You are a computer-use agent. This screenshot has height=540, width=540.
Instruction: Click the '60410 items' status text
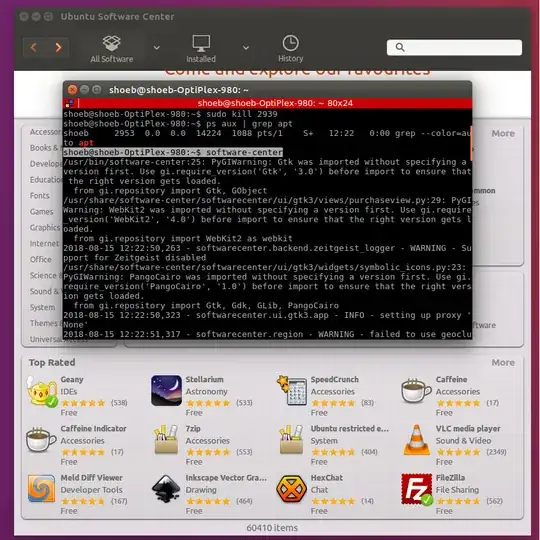click(x=272, y=528)
